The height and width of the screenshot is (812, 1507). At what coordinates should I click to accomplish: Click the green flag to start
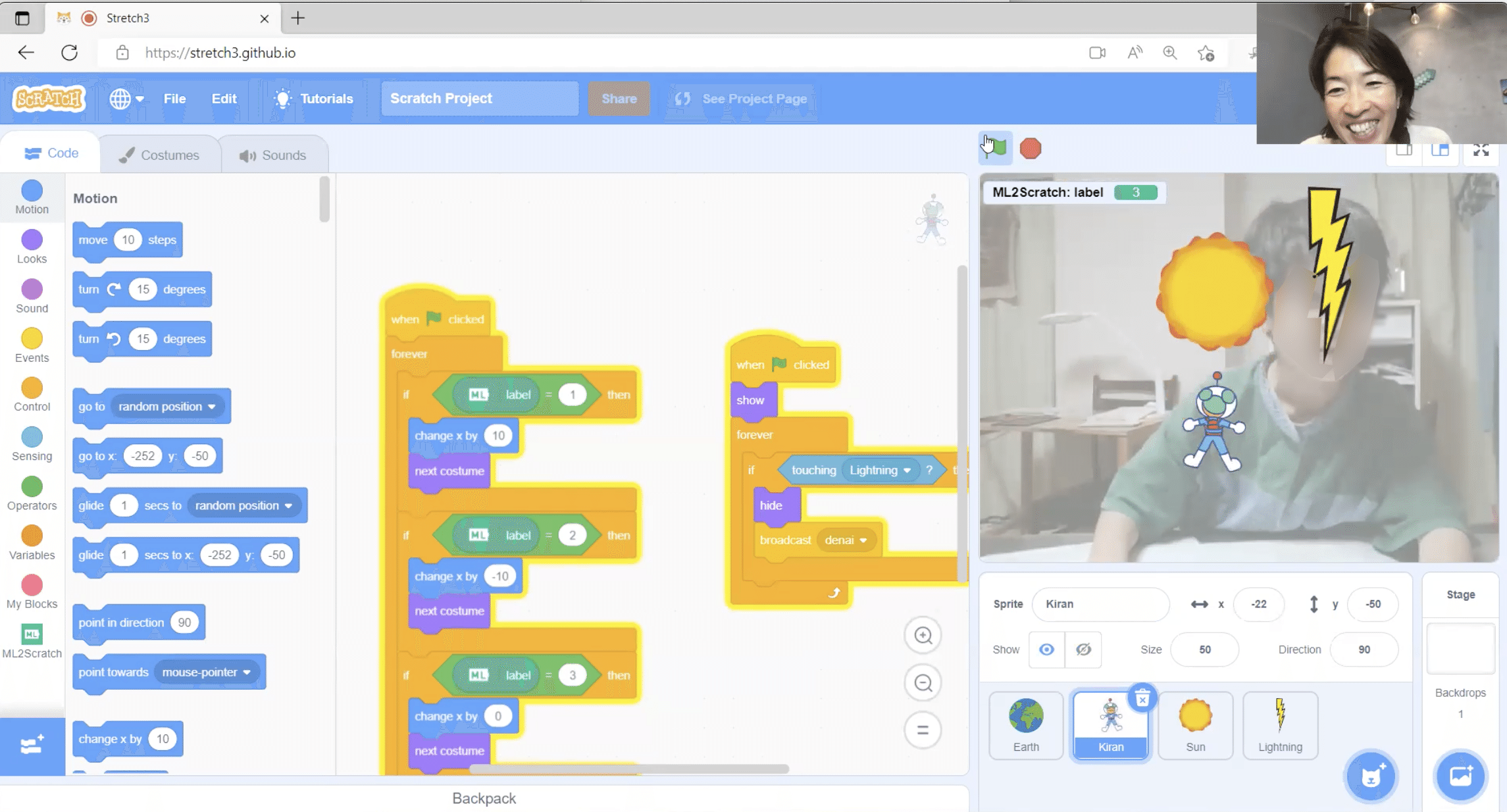(x=996, y=147)
